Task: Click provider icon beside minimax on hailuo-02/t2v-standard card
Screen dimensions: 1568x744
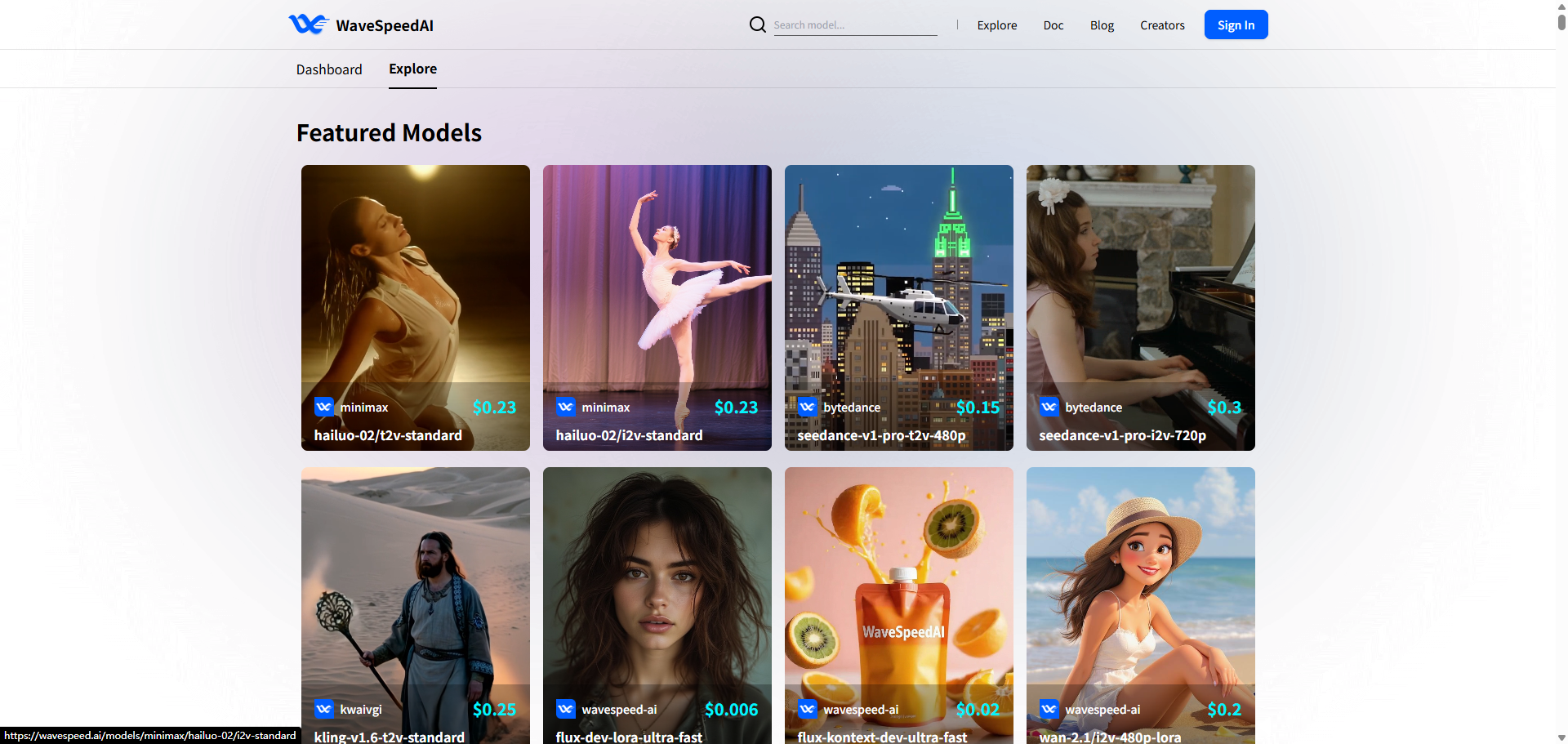Action: tap(324, 407)
